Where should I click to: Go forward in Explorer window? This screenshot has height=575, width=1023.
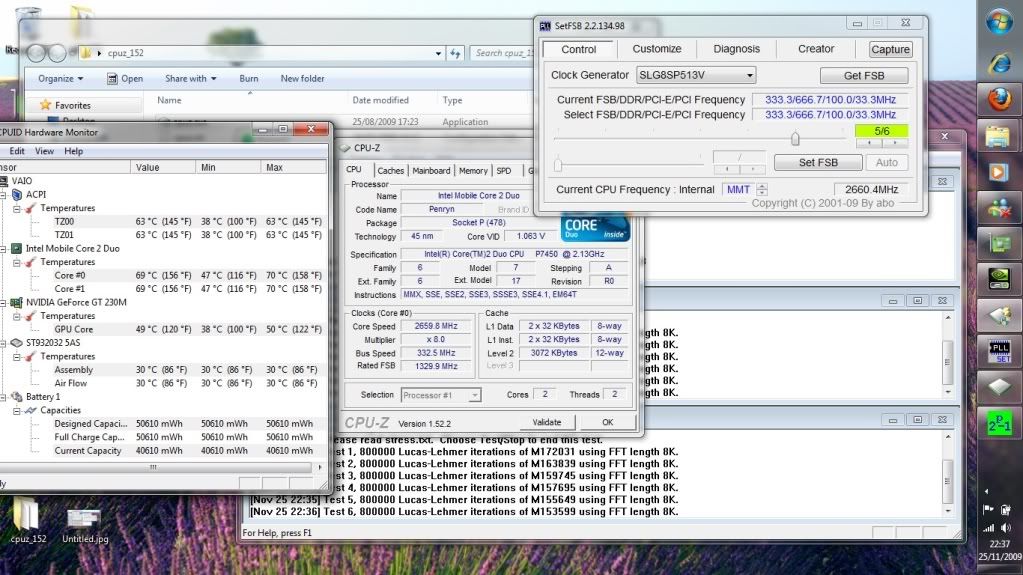tap(57, 53)
